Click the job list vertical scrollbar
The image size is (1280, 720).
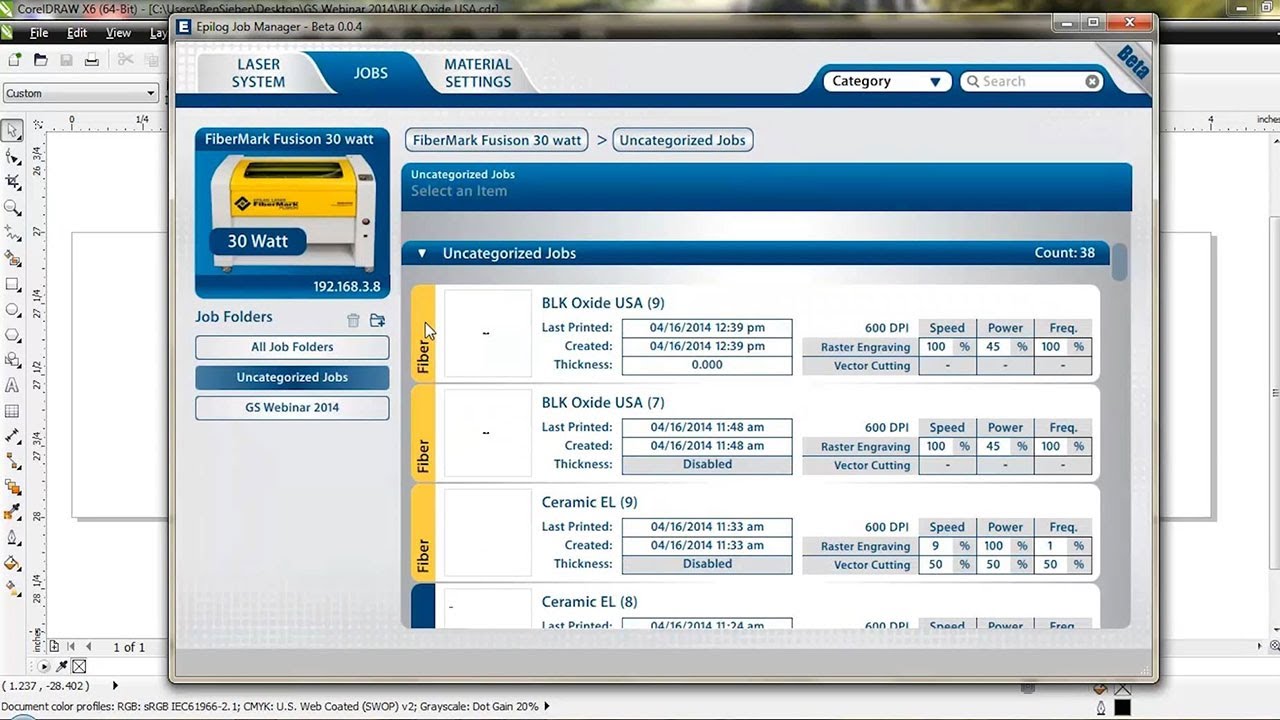1120,262
